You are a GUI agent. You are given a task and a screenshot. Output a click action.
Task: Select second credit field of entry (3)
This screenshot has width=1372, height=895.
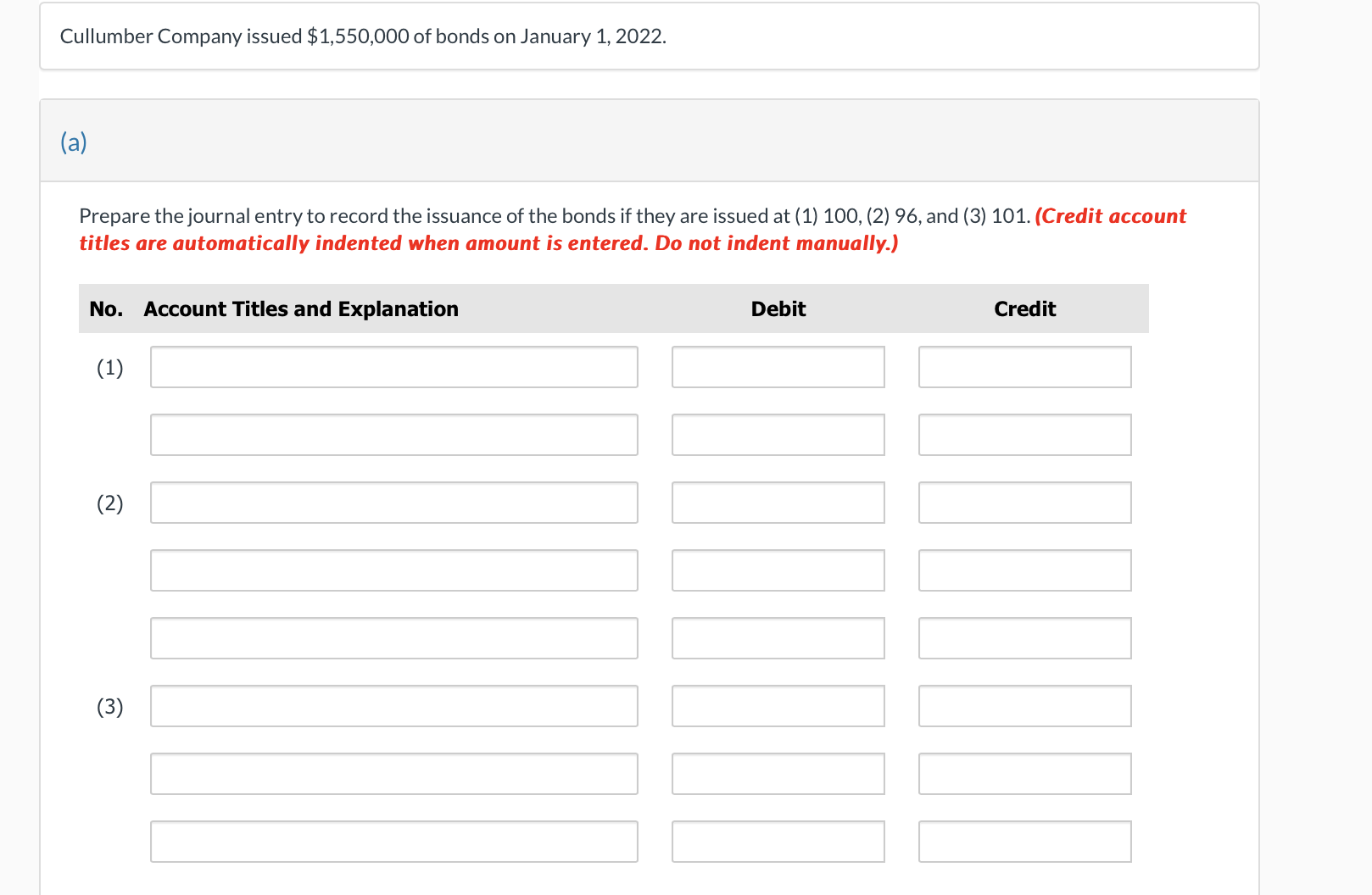(x=1025, y=774)
